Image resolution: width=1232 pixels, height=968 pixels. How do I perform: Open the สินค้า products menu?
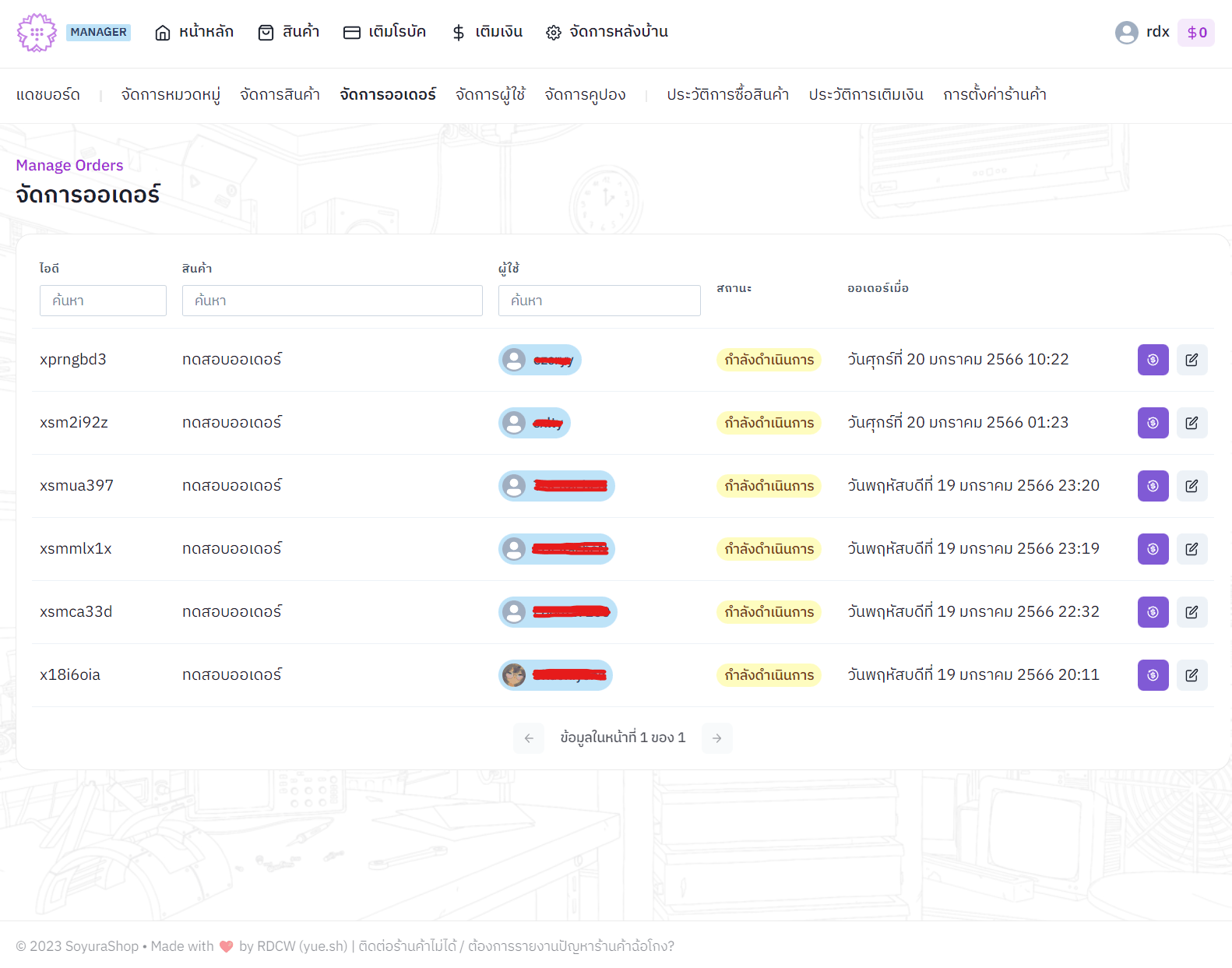click(x=288, y=32)
